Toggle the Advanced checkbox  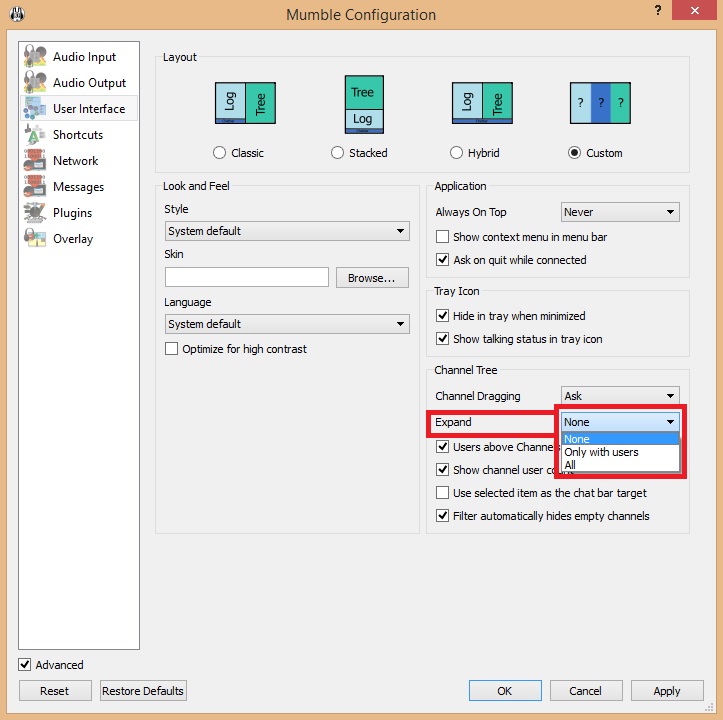[x=25, y=665]
